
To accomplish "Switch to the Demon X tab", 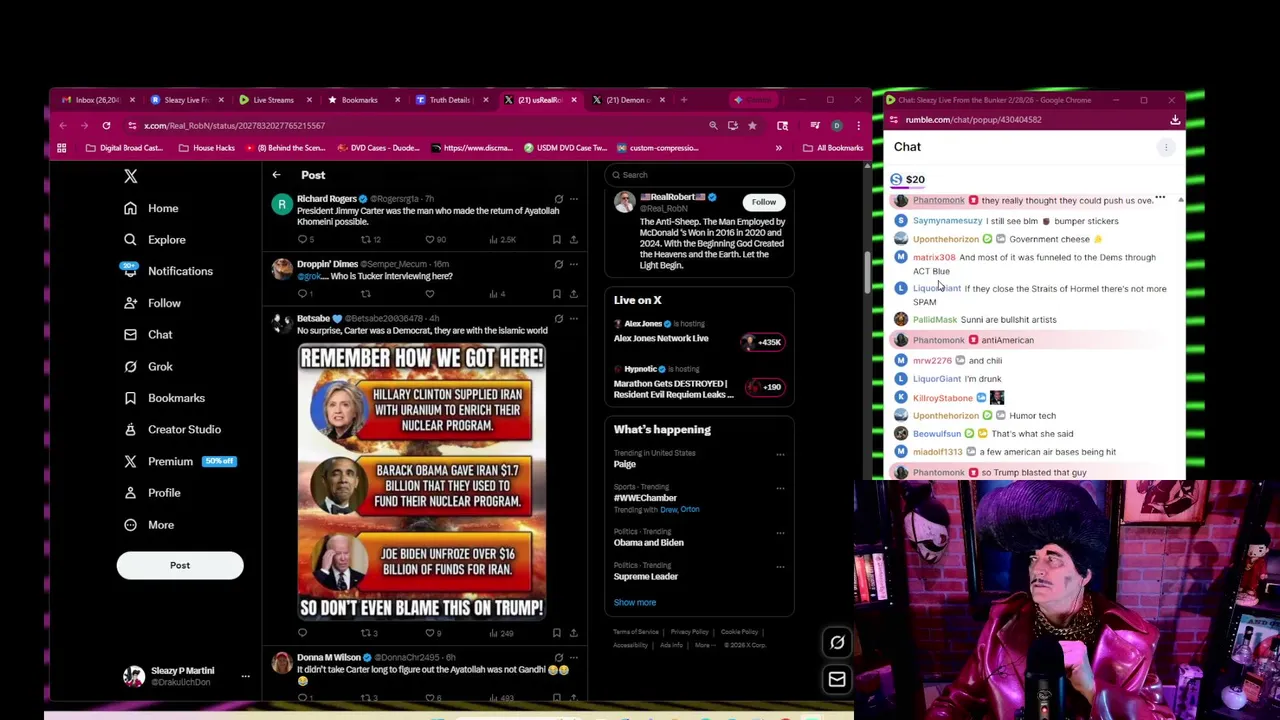I will click(x=627, y=100).
